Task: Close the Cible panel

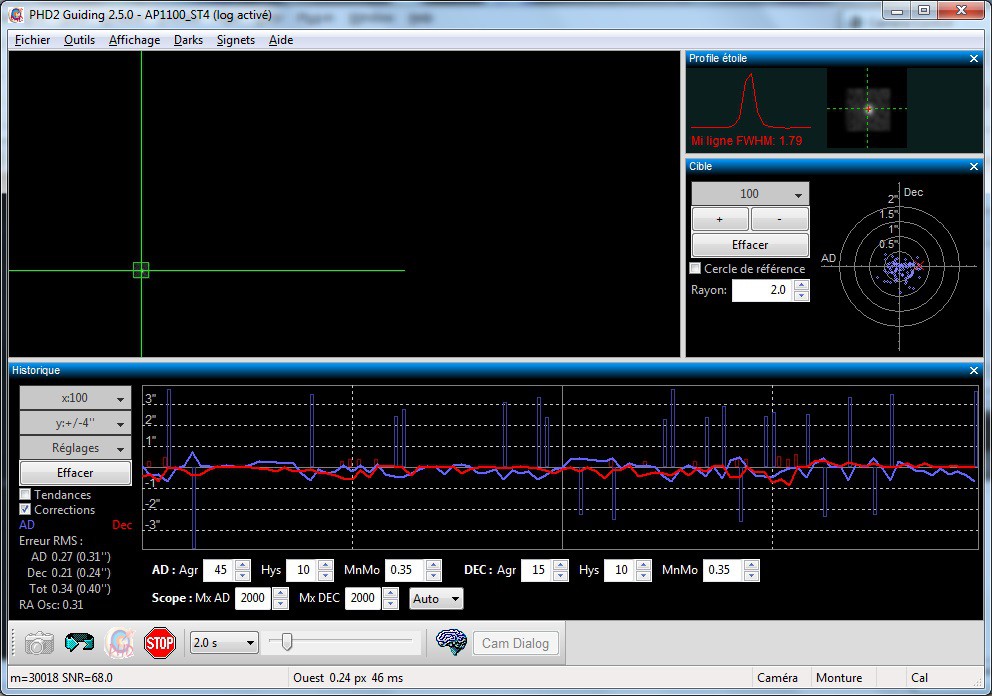Action: point(974,166)
